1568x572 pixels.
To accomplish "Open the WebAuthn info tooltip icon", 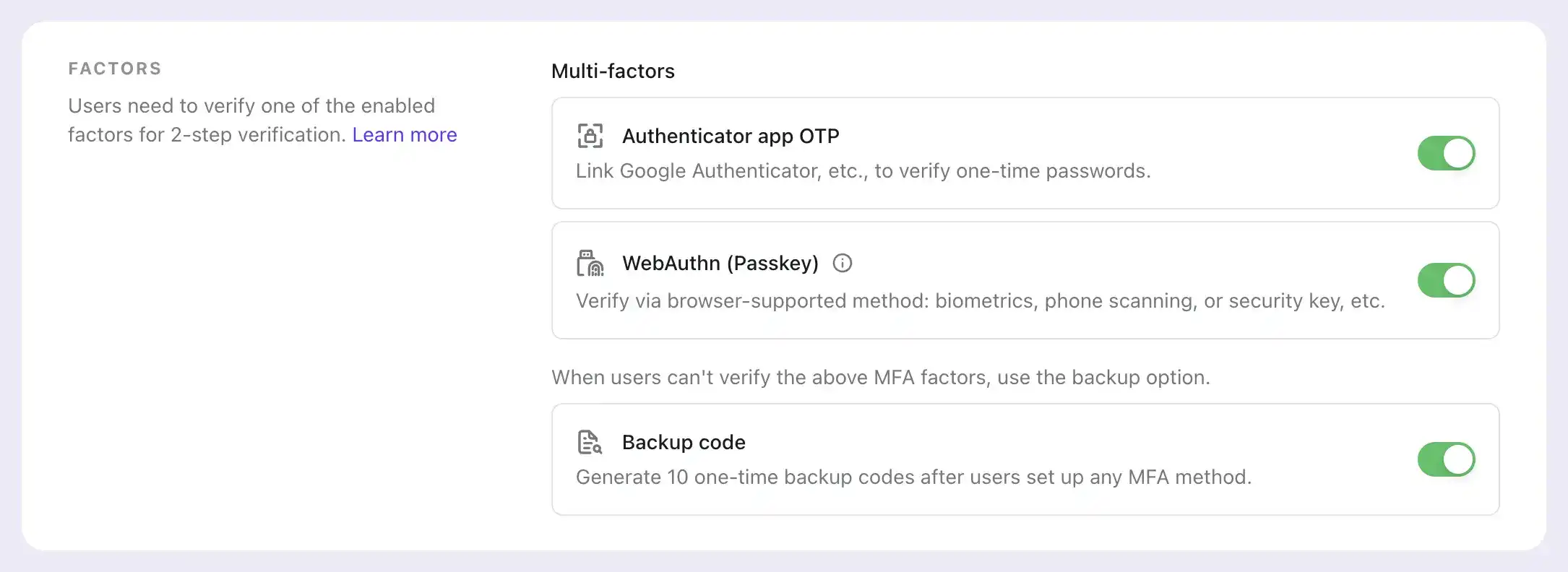I will point(842,264).
